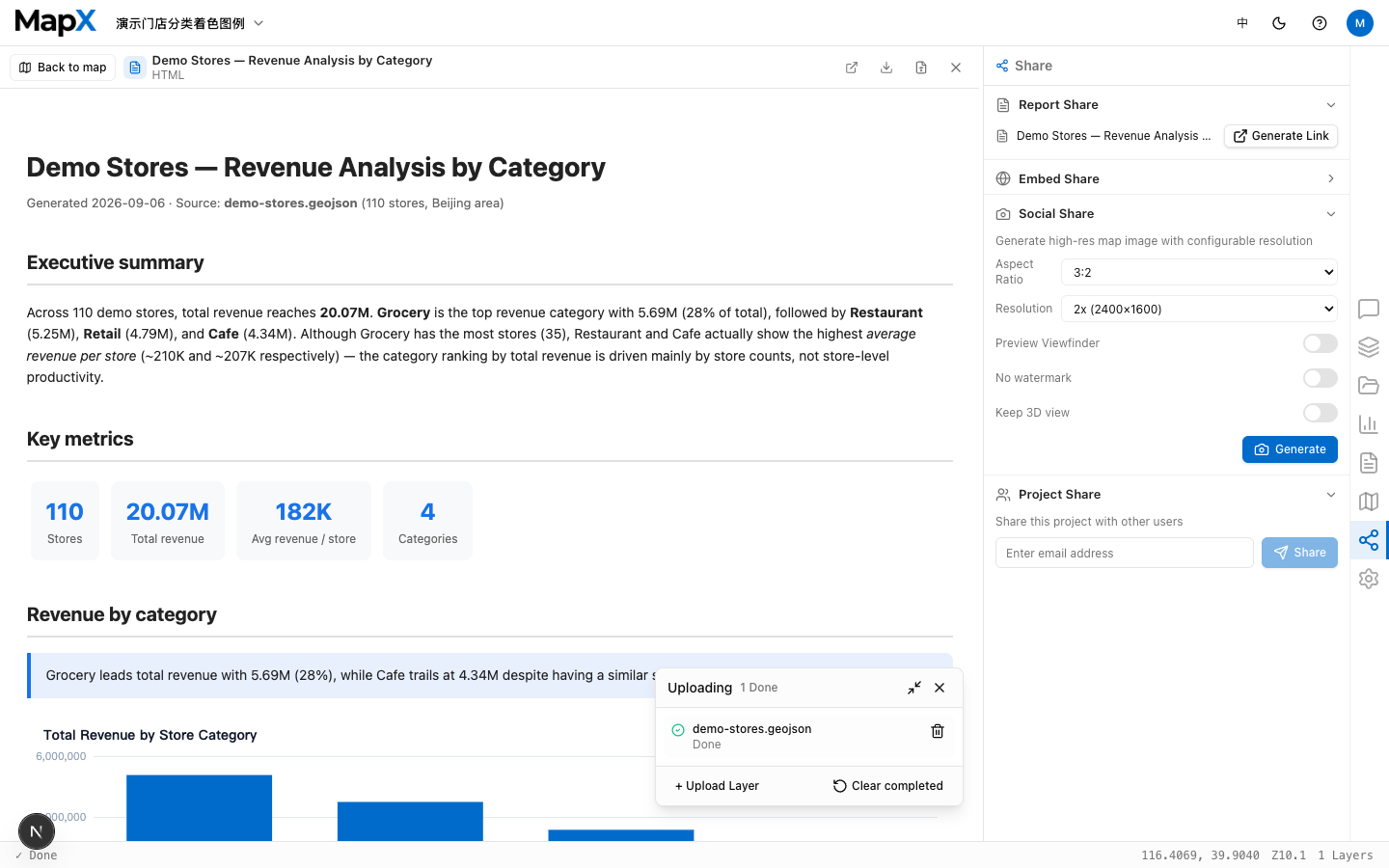
Task: Click the project Share send button
Action: 1299,553
